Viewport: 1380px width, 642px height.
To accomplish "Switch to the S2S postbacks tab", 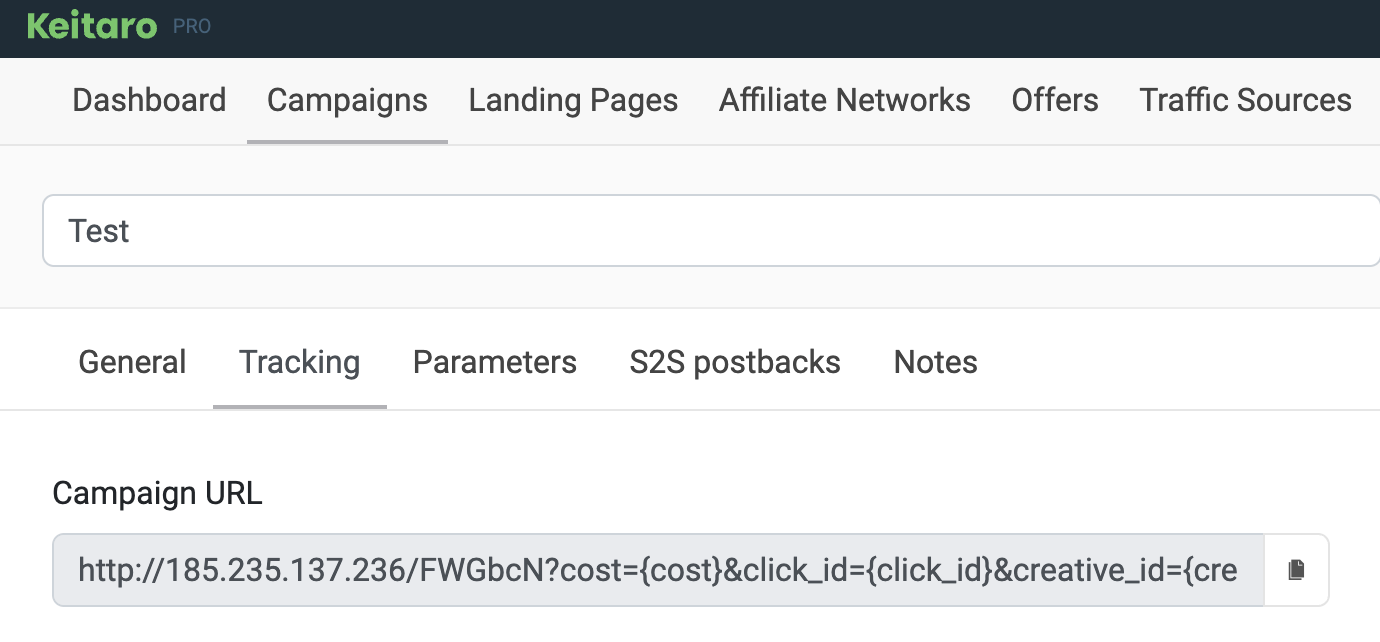I will [x=735, y=362].
